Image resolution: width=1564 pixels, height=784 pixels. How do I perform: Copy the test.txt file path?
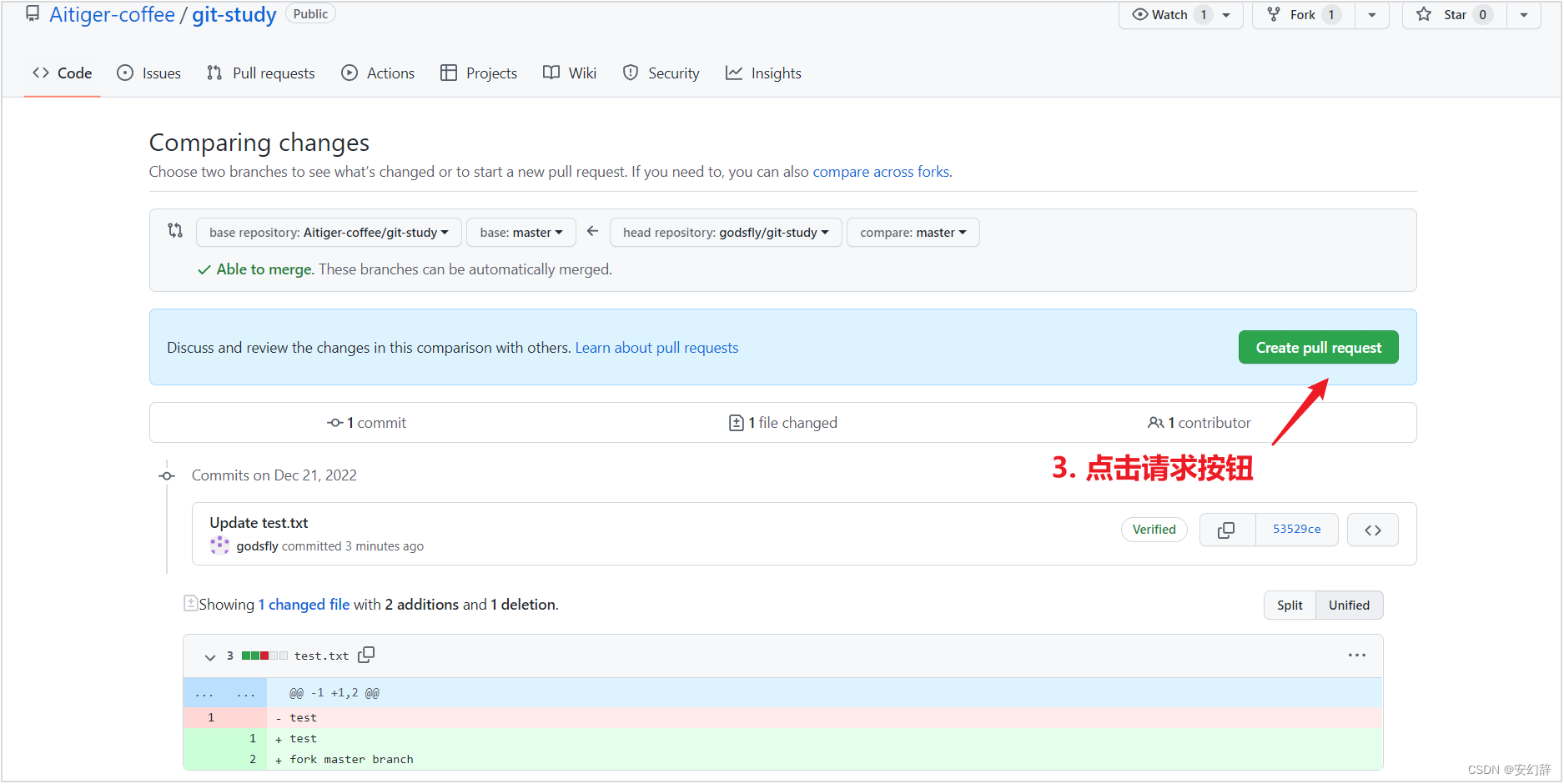pos(366,655)
